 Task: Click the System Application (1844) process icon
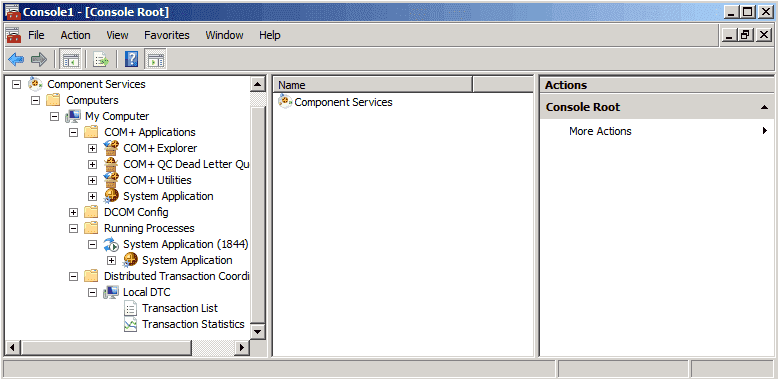[x=111, y=244]
